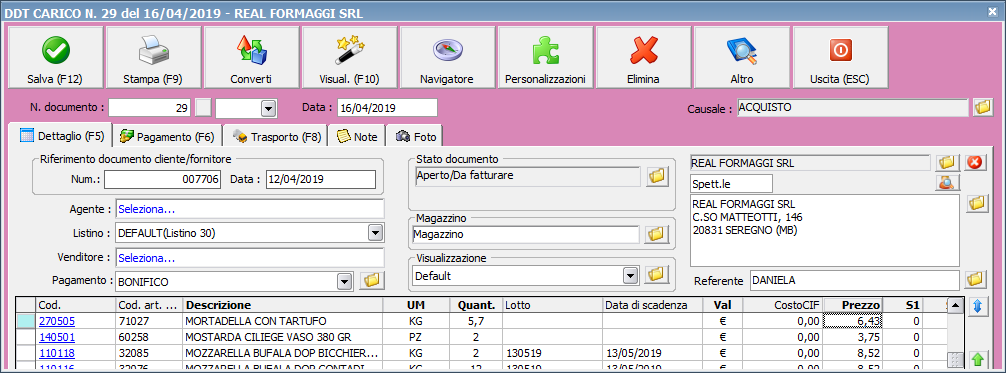Browse supplier with REAL FORMAGGI SRL folder icon

[946, 163]
